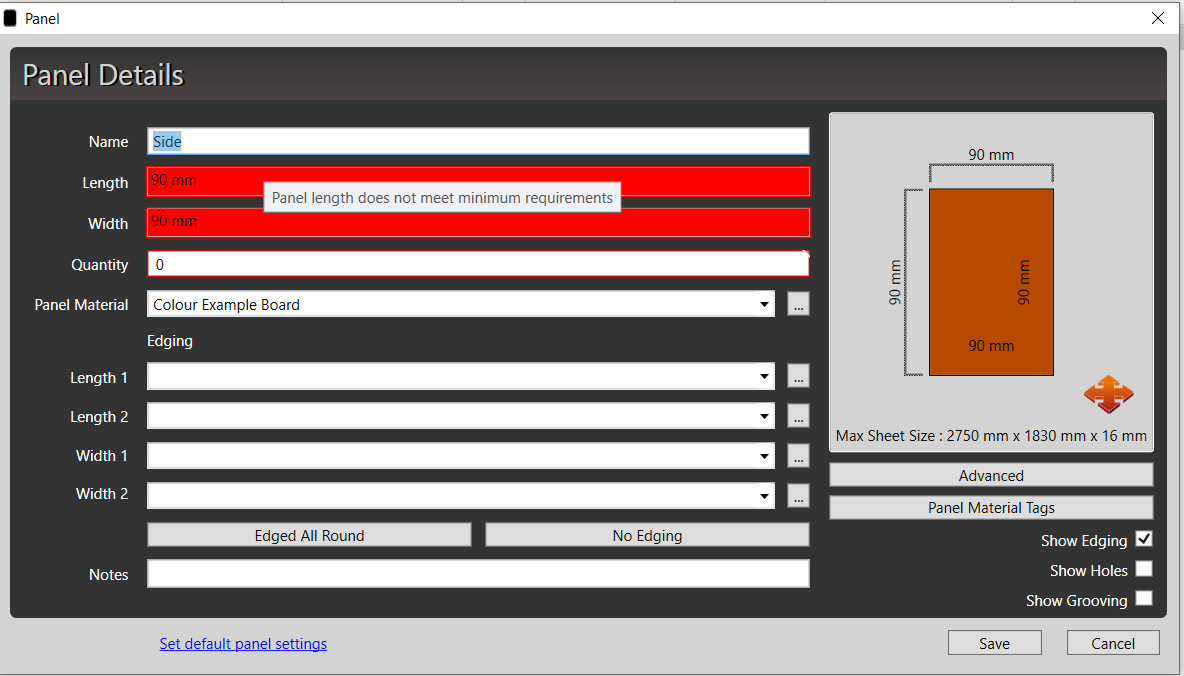Viewport: 1184px width, 676px height.
Task: Open the Panel Material browse ellipsis button
Action: click(x=798, y=304)
